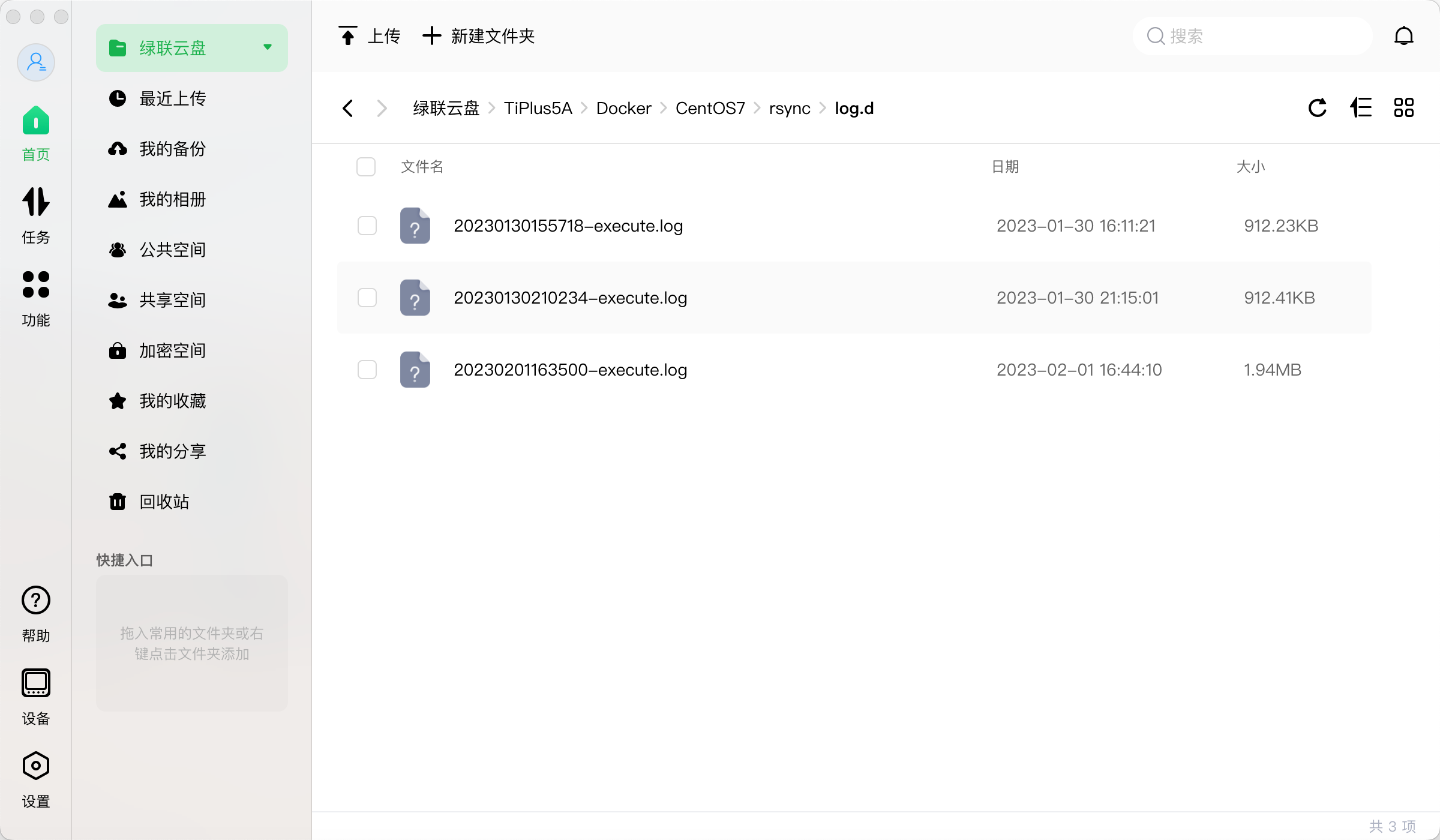Go back with the left chevron
Image resolution: width=1440 pixels, height=840 pixels.
(347, 108)
